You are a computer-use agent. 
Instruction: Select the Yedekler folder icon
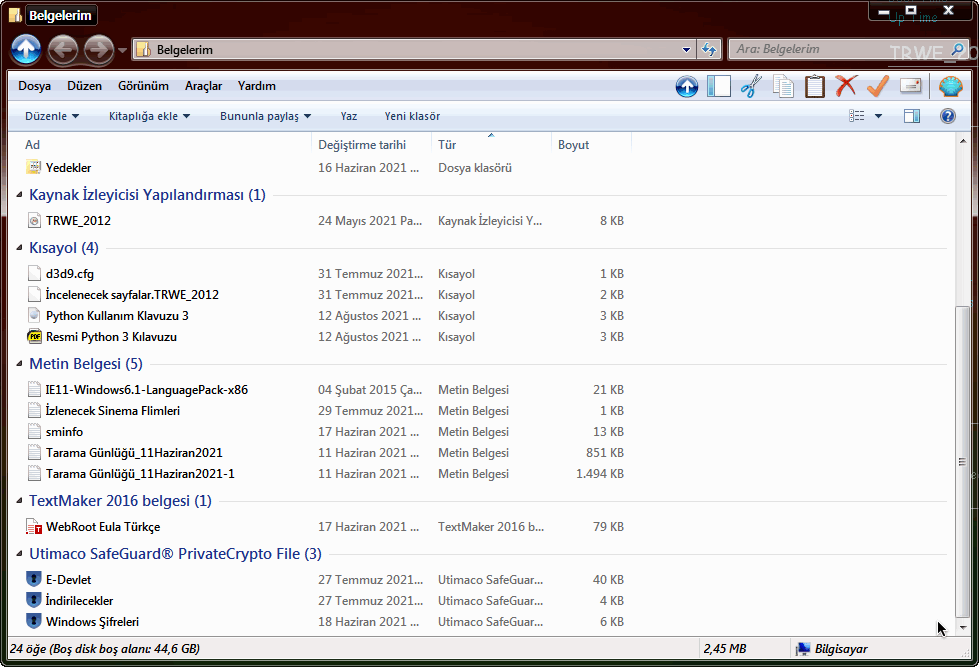34,167
